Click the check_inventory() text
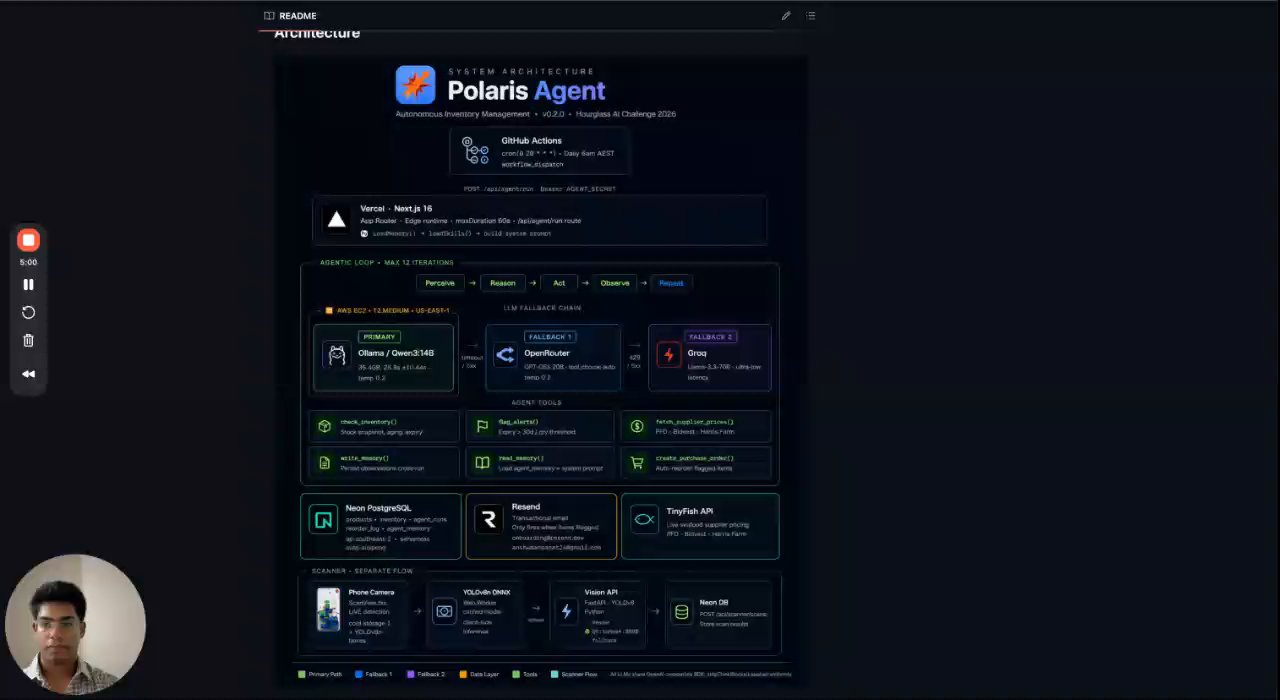This screenshot has height=700, width=1280. point(368,422)
